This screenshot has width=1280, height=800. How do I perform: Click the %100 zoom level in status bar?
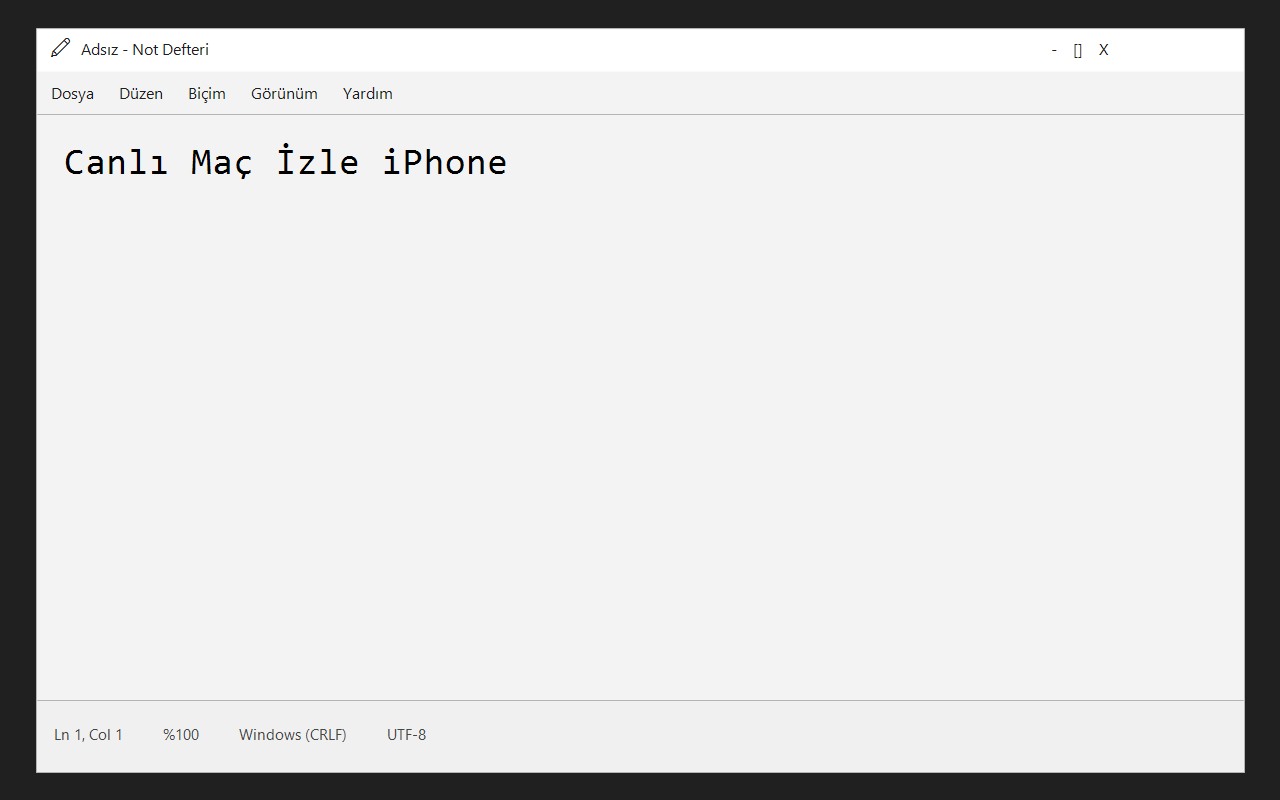pyautogui.click(x=181, y=734)
